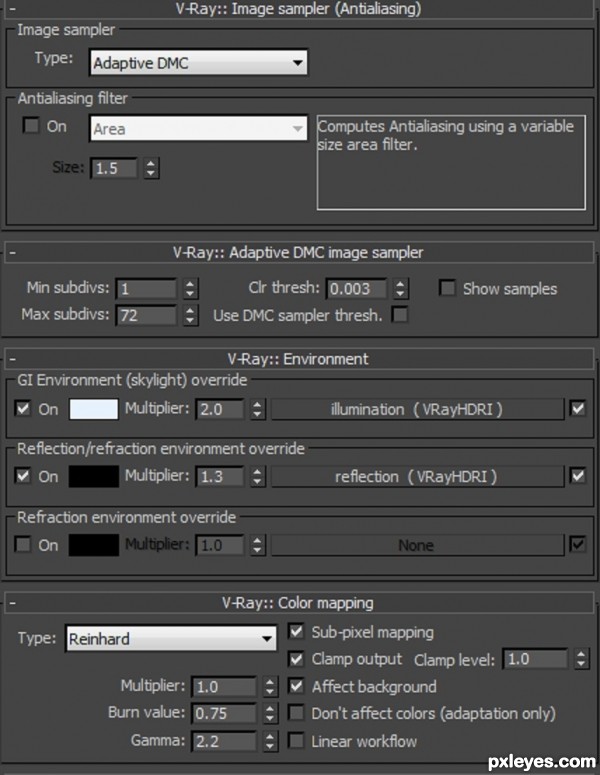Uncheck the illumination VRayHDRI map checkbox

coord(578,409)
